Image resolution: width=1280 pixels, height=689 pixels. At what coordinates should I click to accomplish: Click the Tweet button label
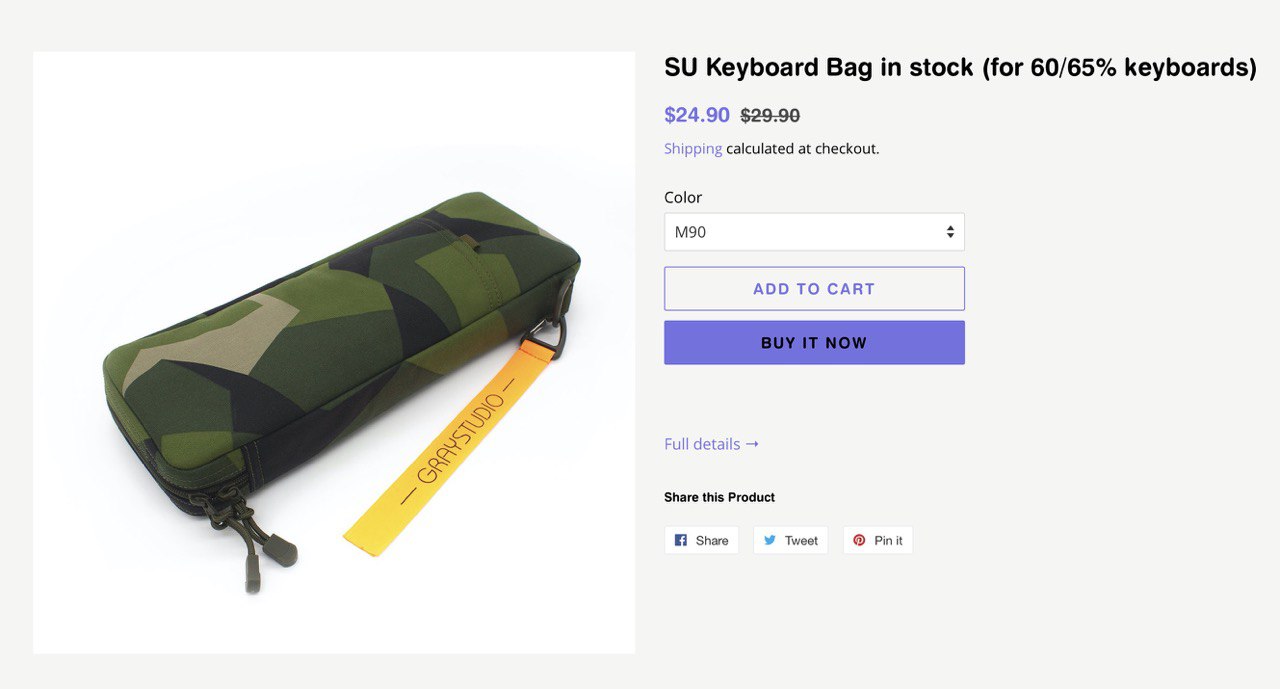pos(801,541)
